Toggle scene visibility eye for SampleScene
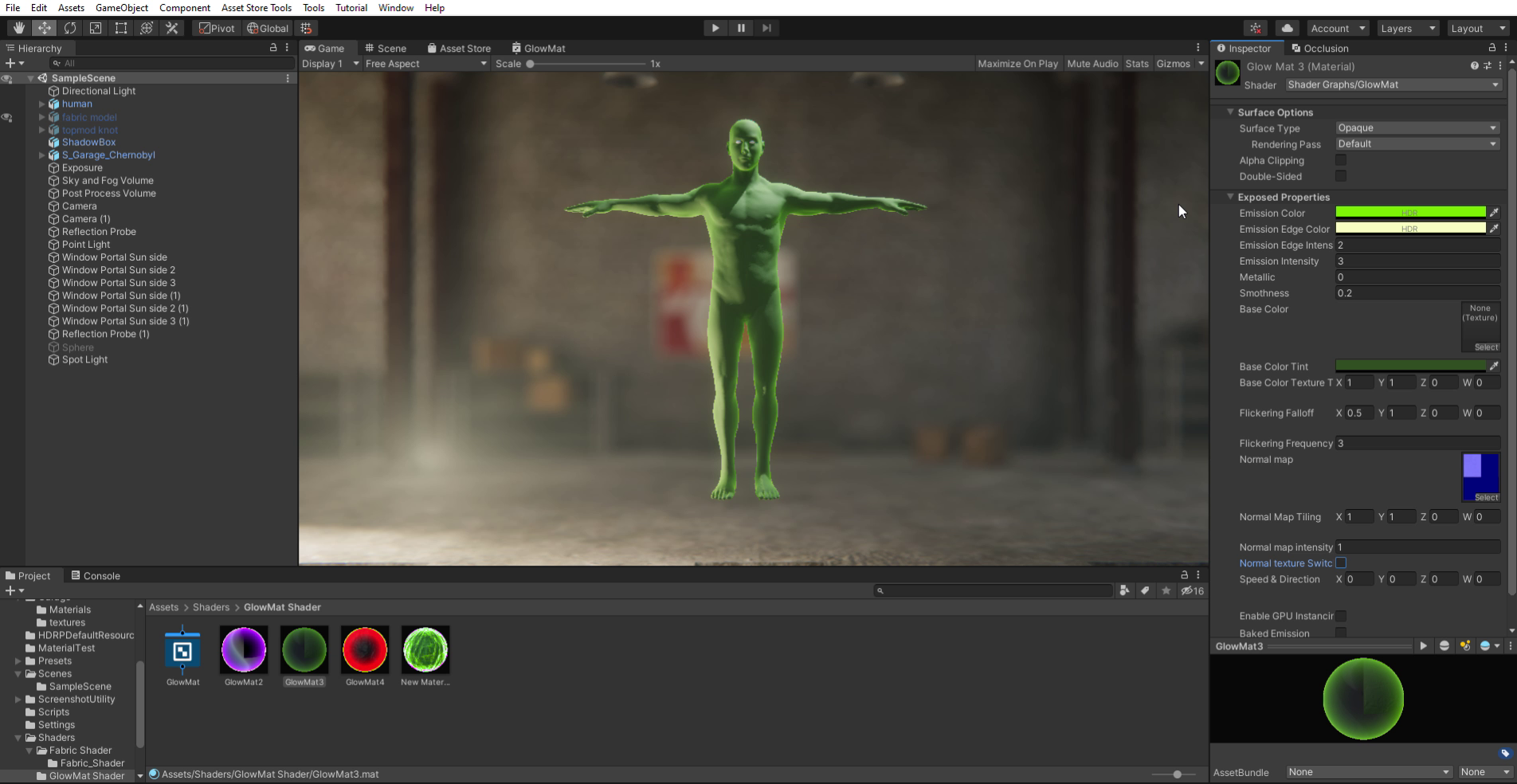 tap(7, 78)
